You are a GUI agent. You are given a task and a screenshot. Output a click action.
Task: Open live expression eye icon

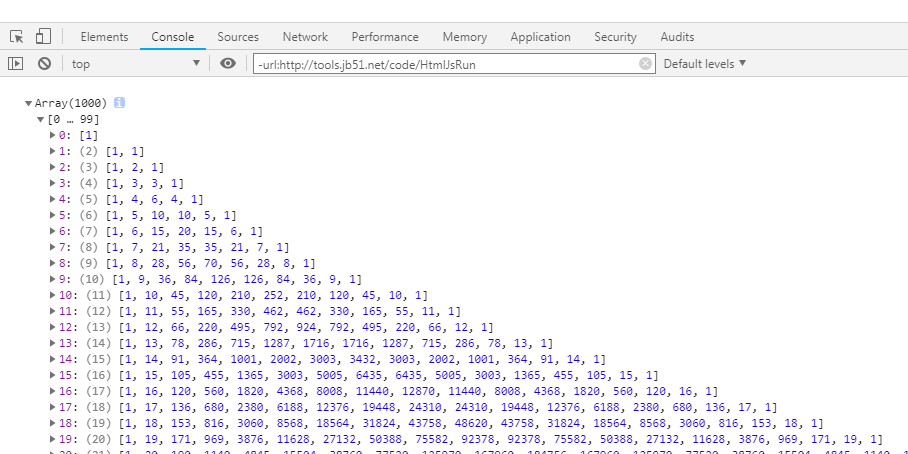tap(228, 64)
